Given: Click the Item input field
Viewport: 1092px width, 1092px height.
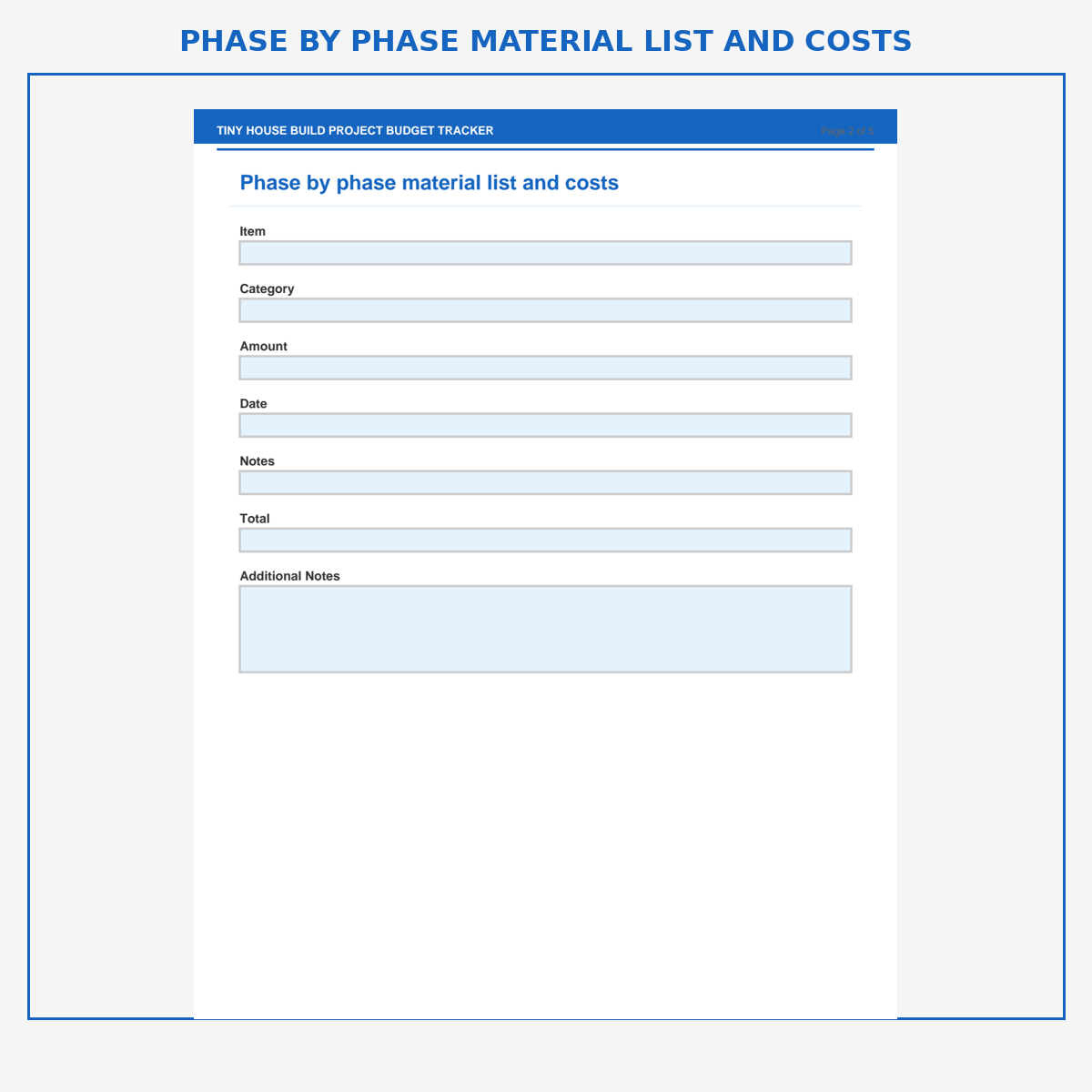Looking at the screenshot, I should 545,253.
